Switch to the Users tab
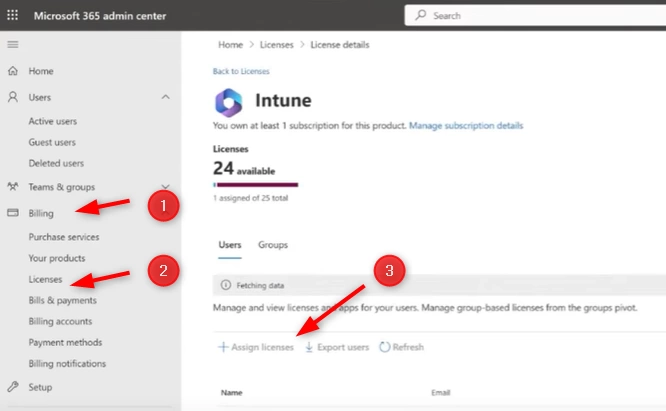The image size is (666, 411). (x=230, y=245)
